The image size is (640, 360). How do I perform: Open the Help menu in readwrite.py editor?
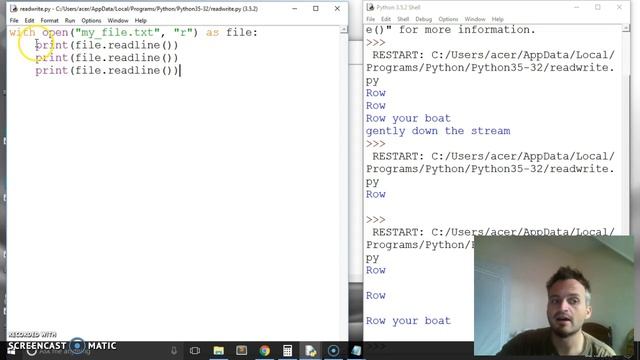click(140, 20)
